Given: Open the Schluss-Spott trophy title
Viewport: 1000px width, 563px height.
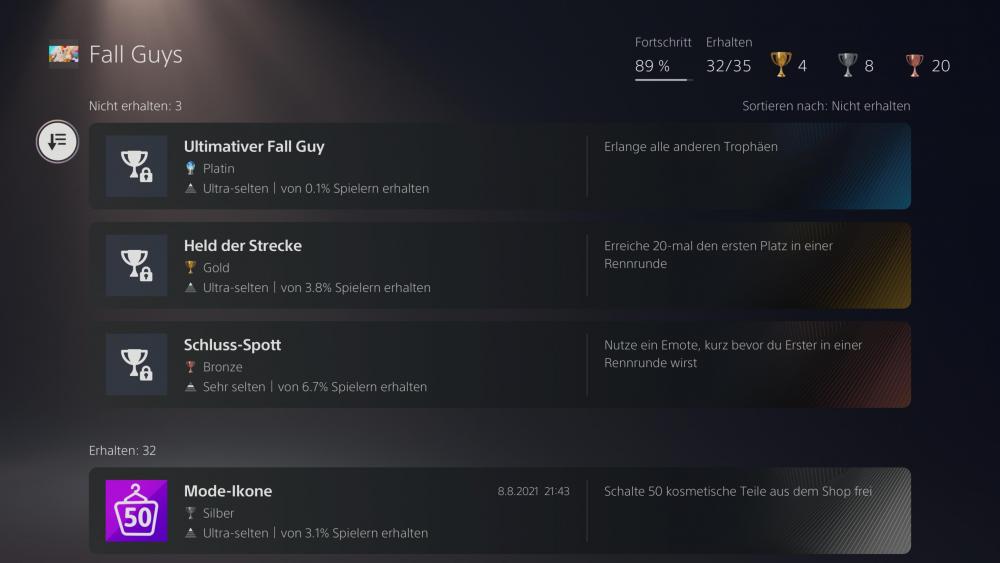Looking at the screenshot, I should pos(232,344).
